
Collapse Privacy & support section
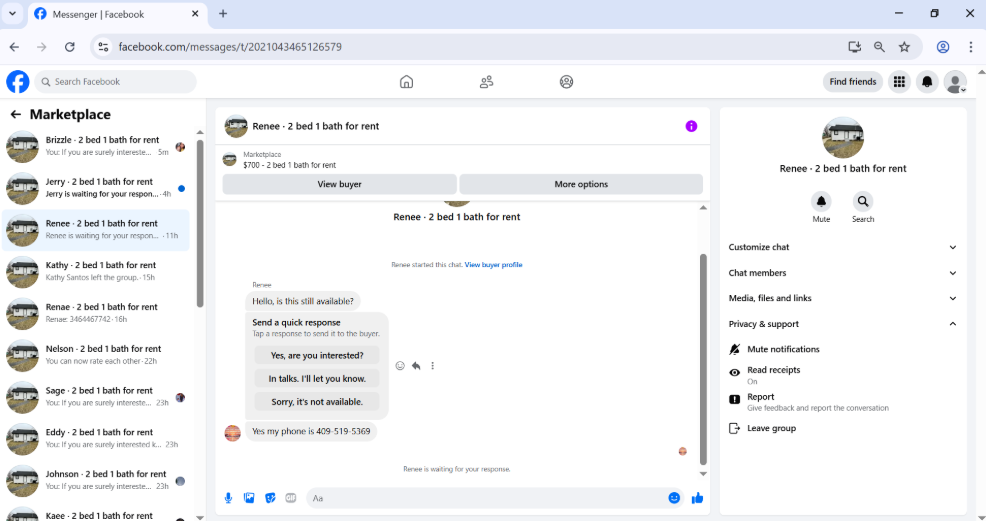pyautogui.click(x=843, y=324)
